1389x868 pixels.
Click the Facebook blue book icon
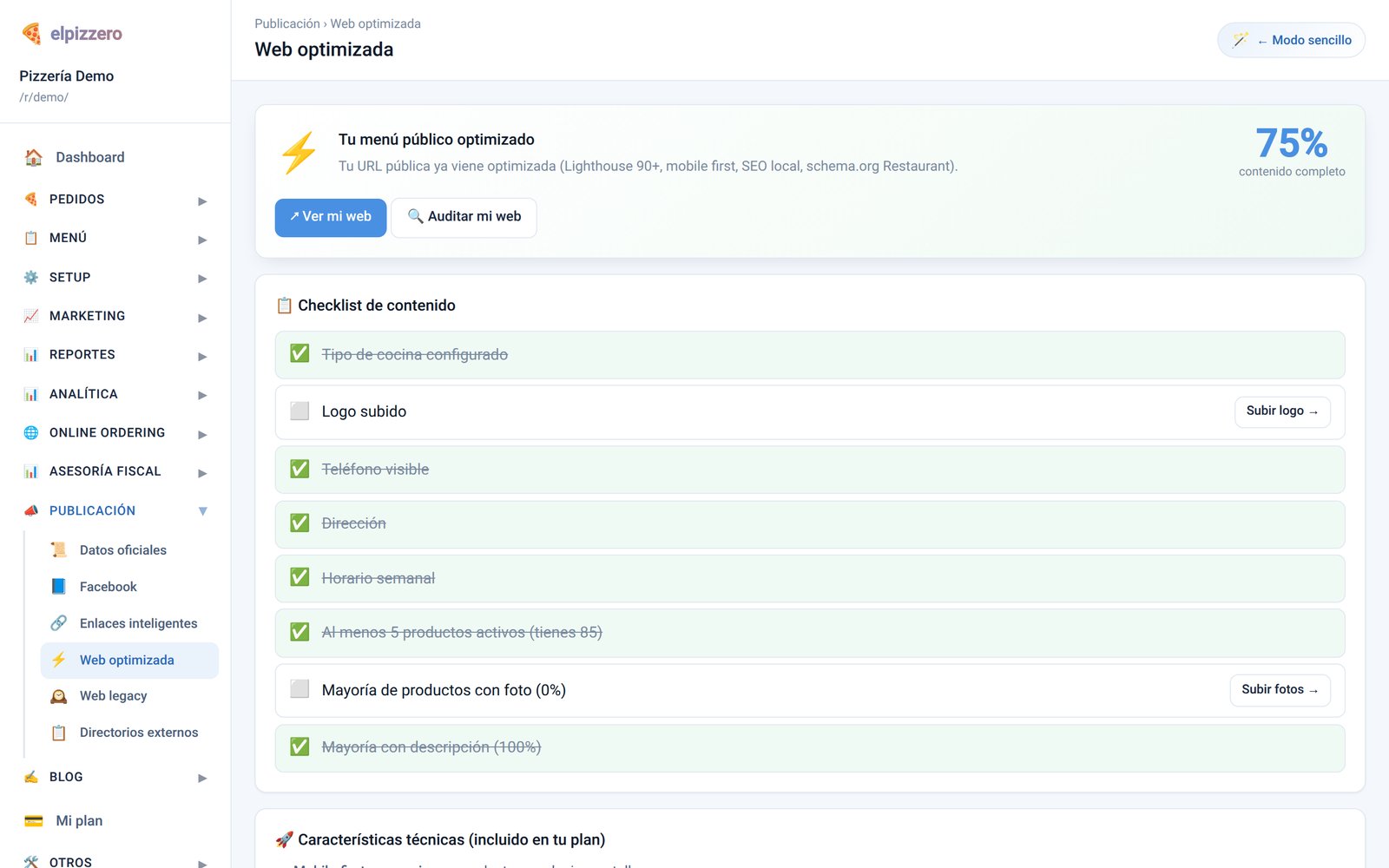click(x=59, y=587)
